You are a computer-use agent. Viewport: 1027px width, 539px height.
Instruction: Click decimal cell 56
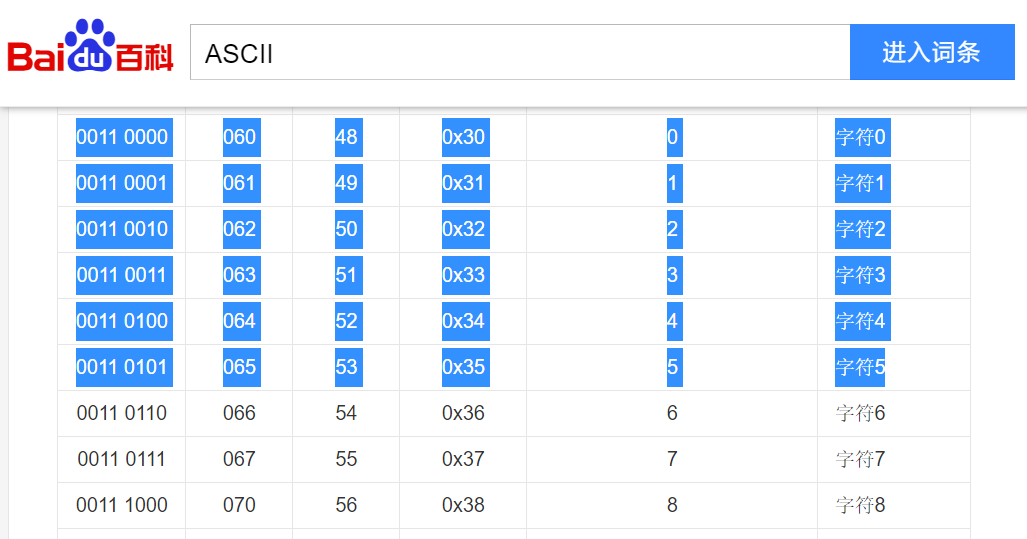click(346, 505)
